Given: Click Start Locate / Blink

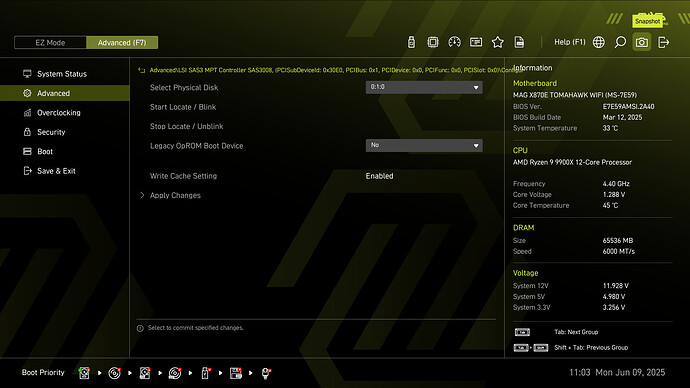Looking at the screenshot, I should pos(183,107).
